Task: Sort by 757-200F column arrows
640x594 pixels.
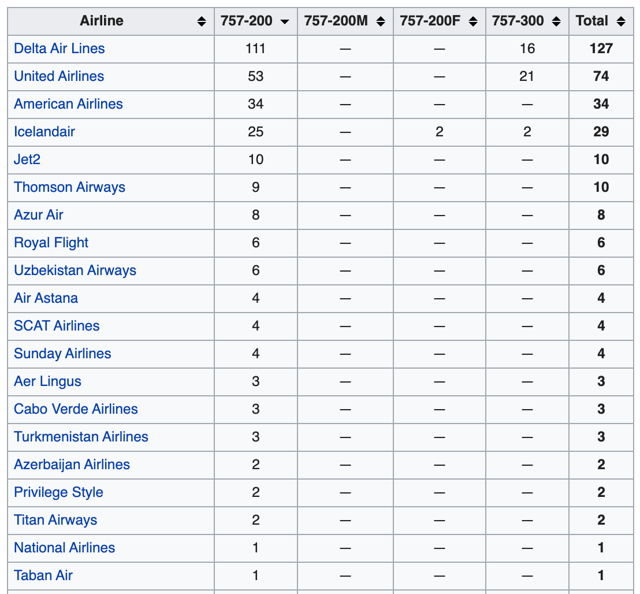Action: 473,21
